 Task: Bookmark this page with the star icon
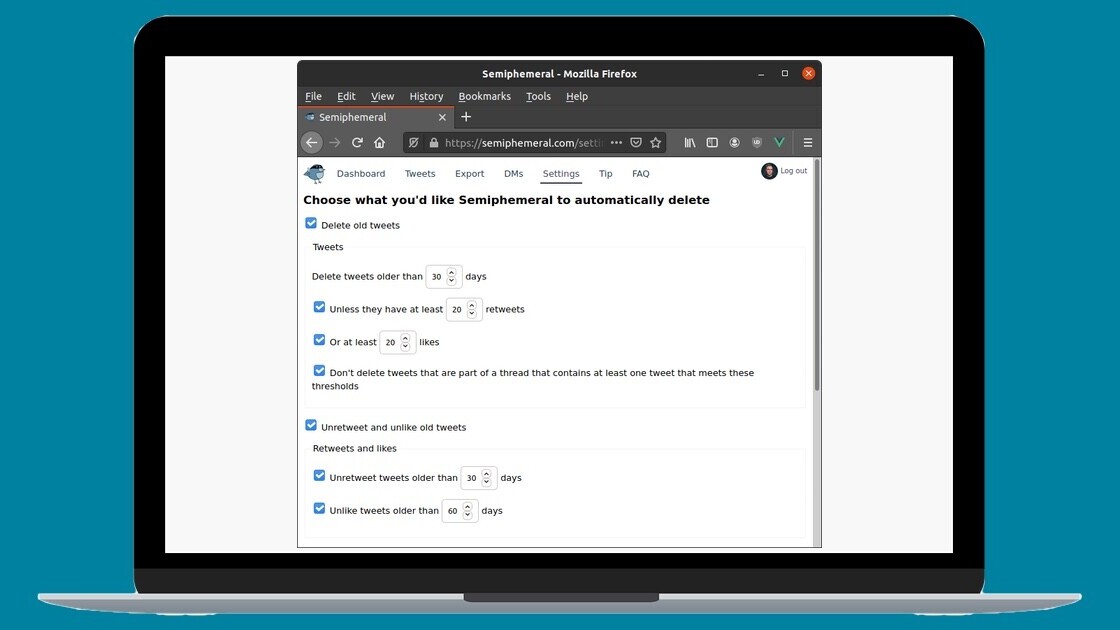point(656,143)
